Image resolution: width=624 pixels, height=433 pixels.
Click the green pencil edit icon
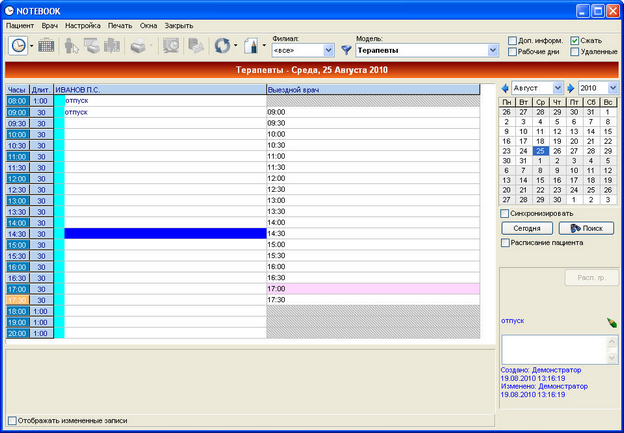point(612,323)
